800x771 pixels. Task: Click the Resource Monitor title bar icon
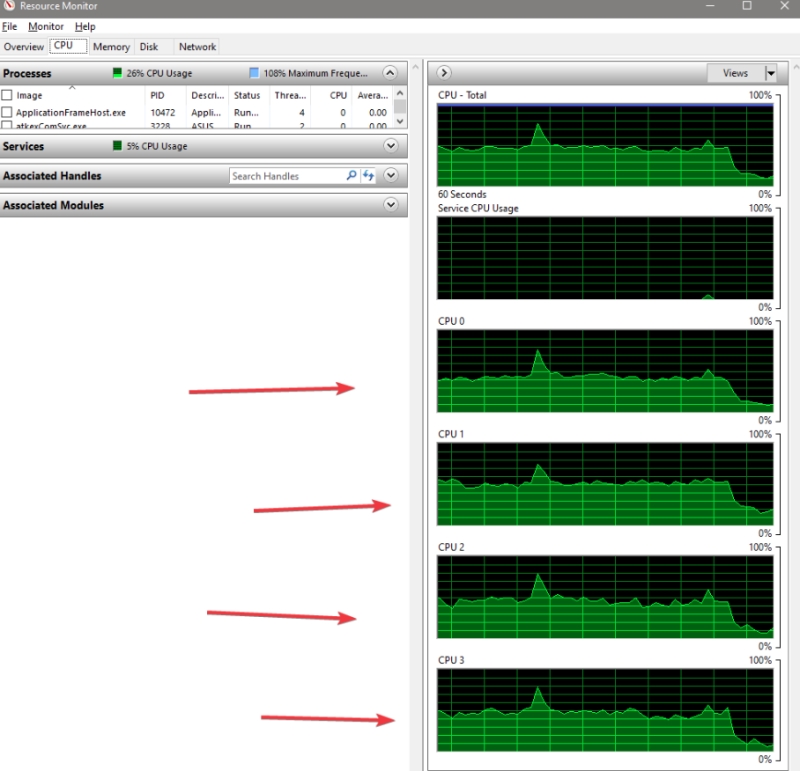pos(9,6)
